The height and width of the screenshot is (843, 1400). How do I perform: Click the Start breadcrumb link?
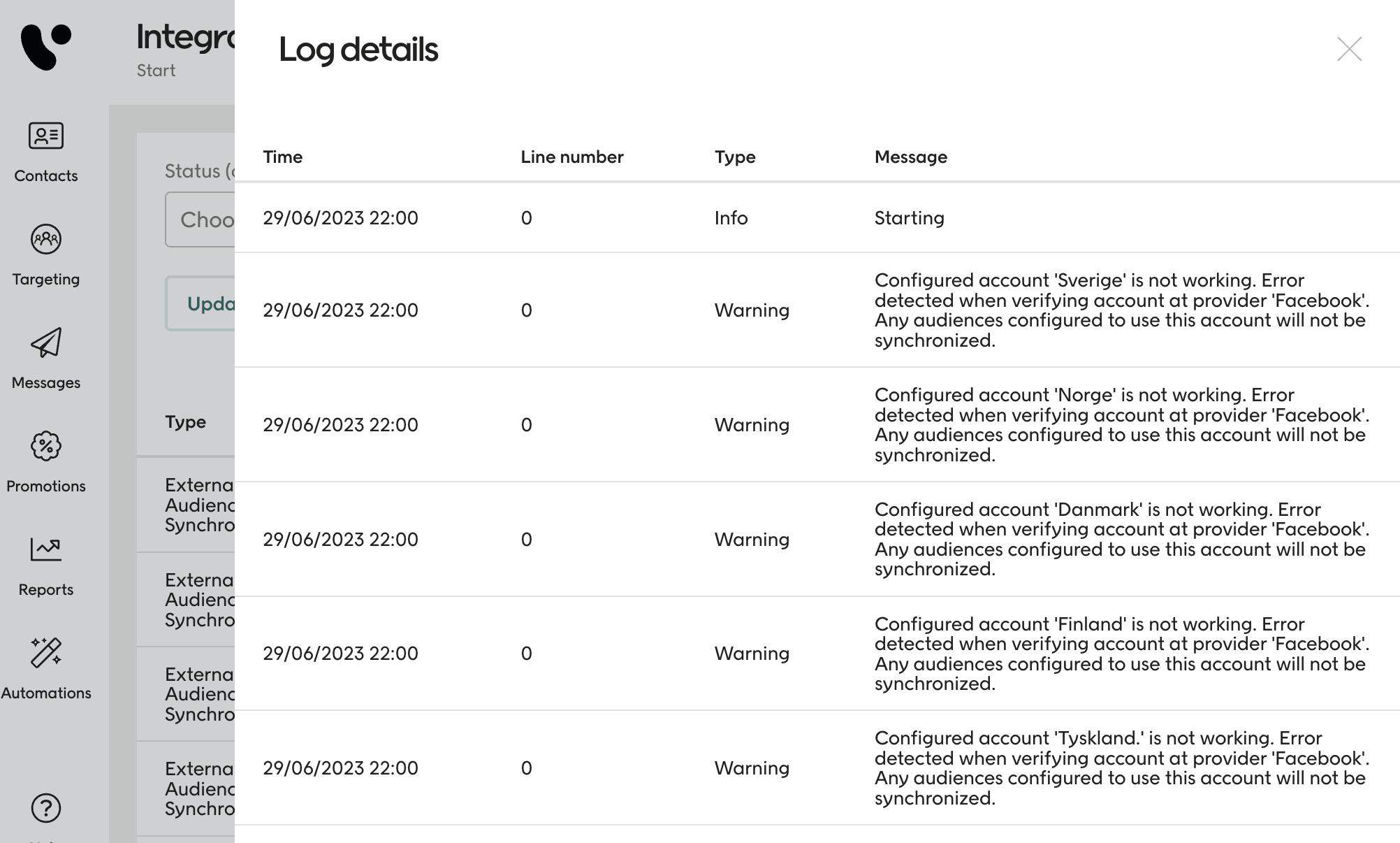coord(155,70)
